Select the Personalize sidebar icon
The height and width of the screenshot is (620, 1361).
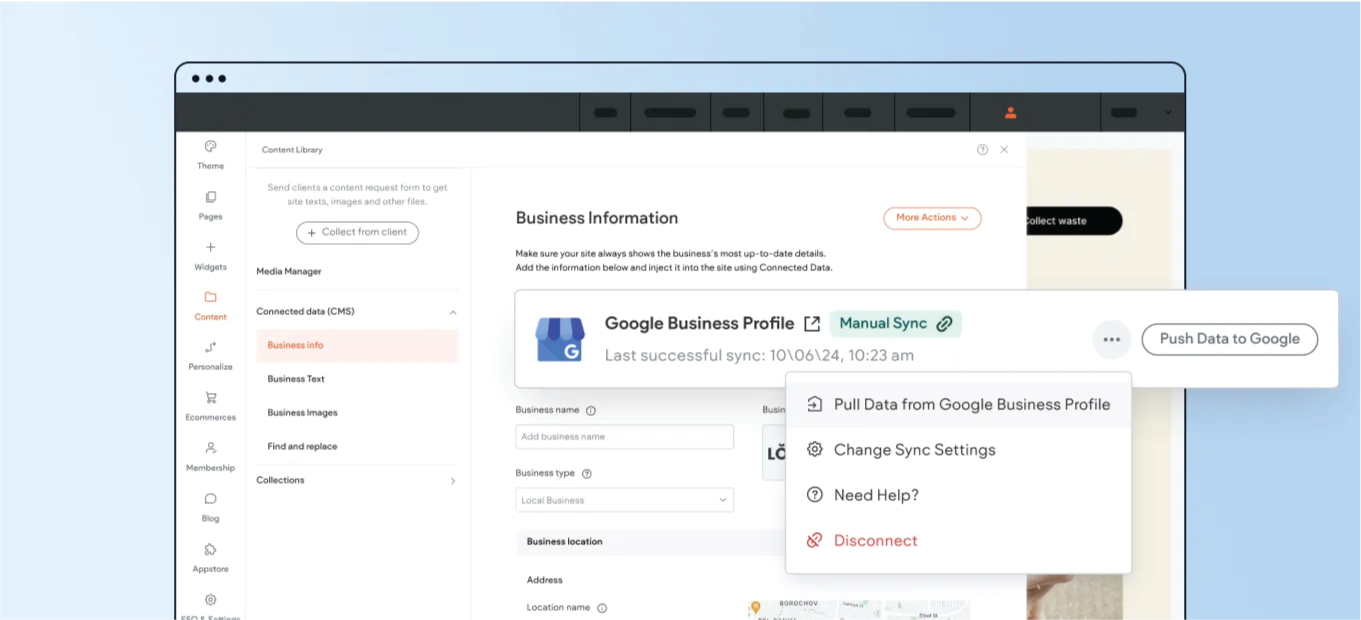coord(210,347)
